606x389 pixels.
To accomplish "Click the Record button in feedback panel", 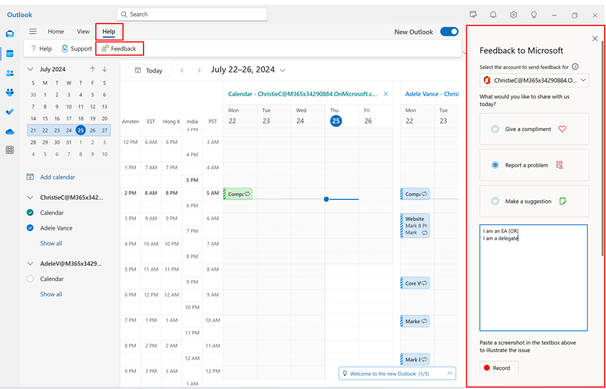I will pyautogui.click(x=499, y=368).
